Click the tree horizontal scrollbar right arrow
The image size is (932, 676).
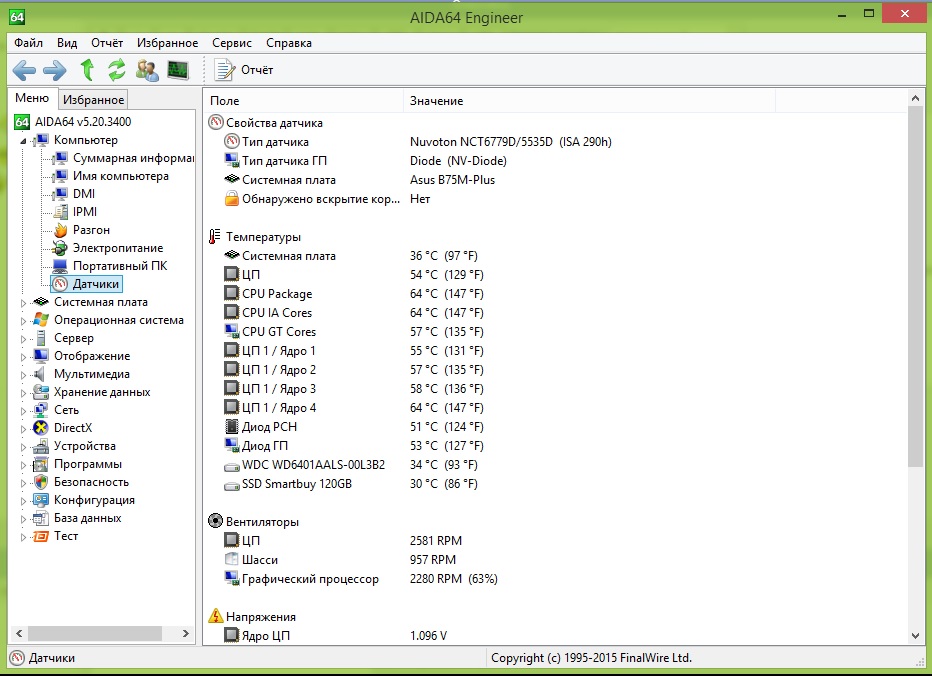[185, 634]
